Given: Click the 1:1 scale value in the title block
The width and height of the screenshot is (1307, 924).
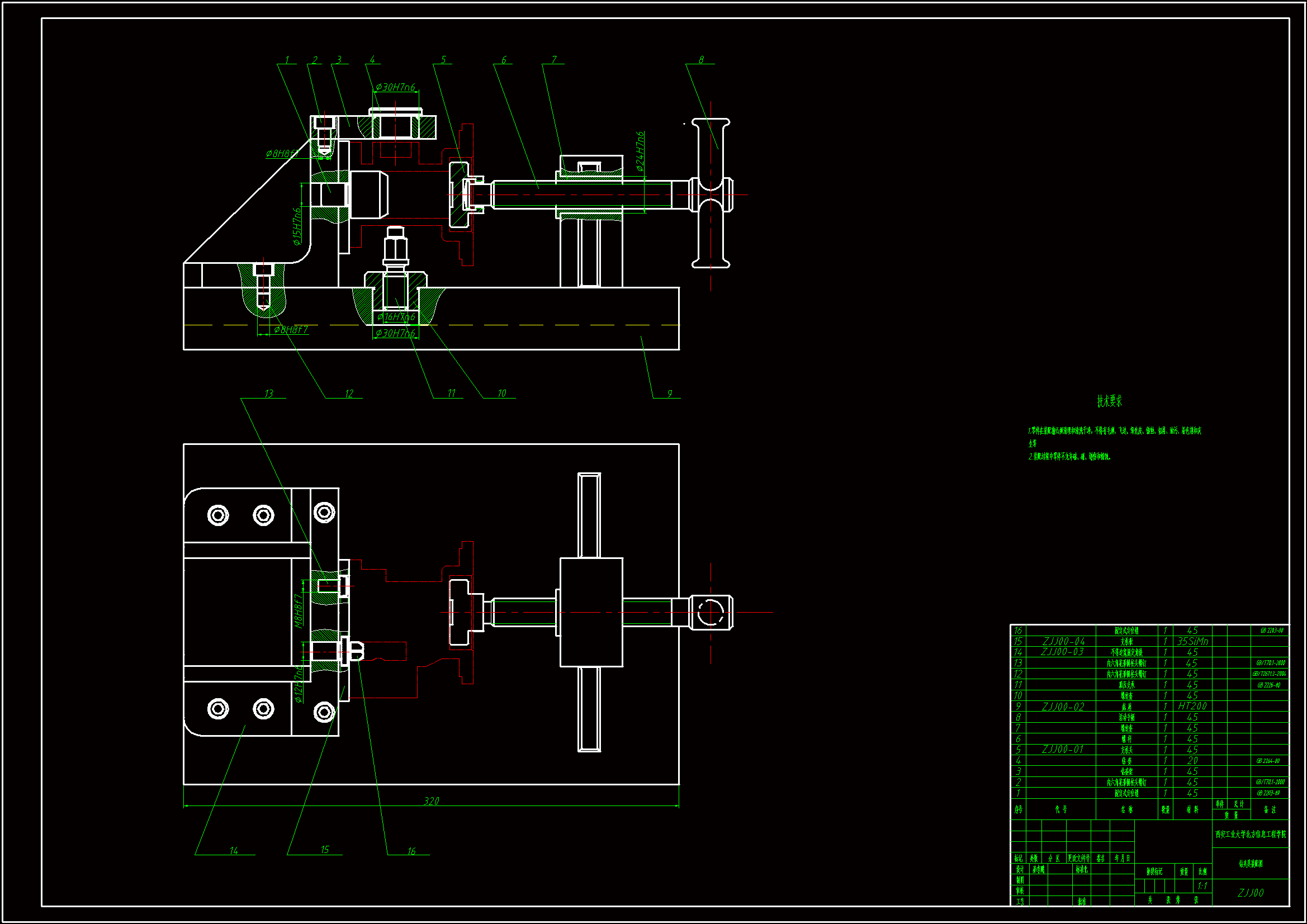Looking at the screenshot, I should [x=1202, y=886].
